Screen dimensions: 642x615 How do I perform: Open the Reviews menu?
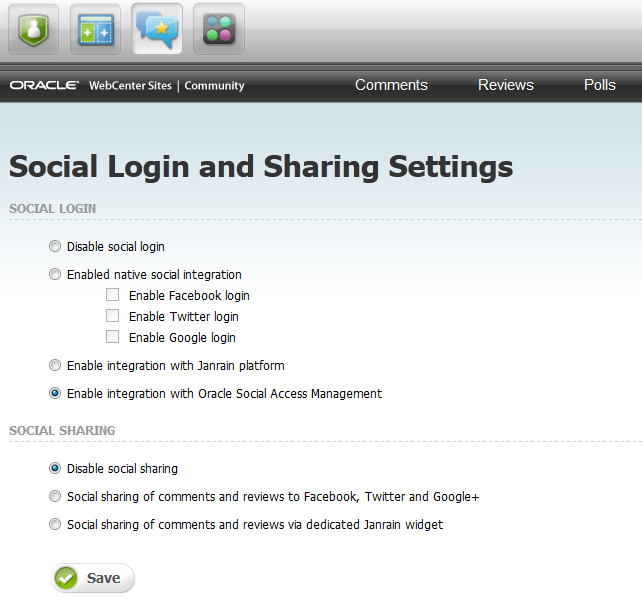coord(506,85)
